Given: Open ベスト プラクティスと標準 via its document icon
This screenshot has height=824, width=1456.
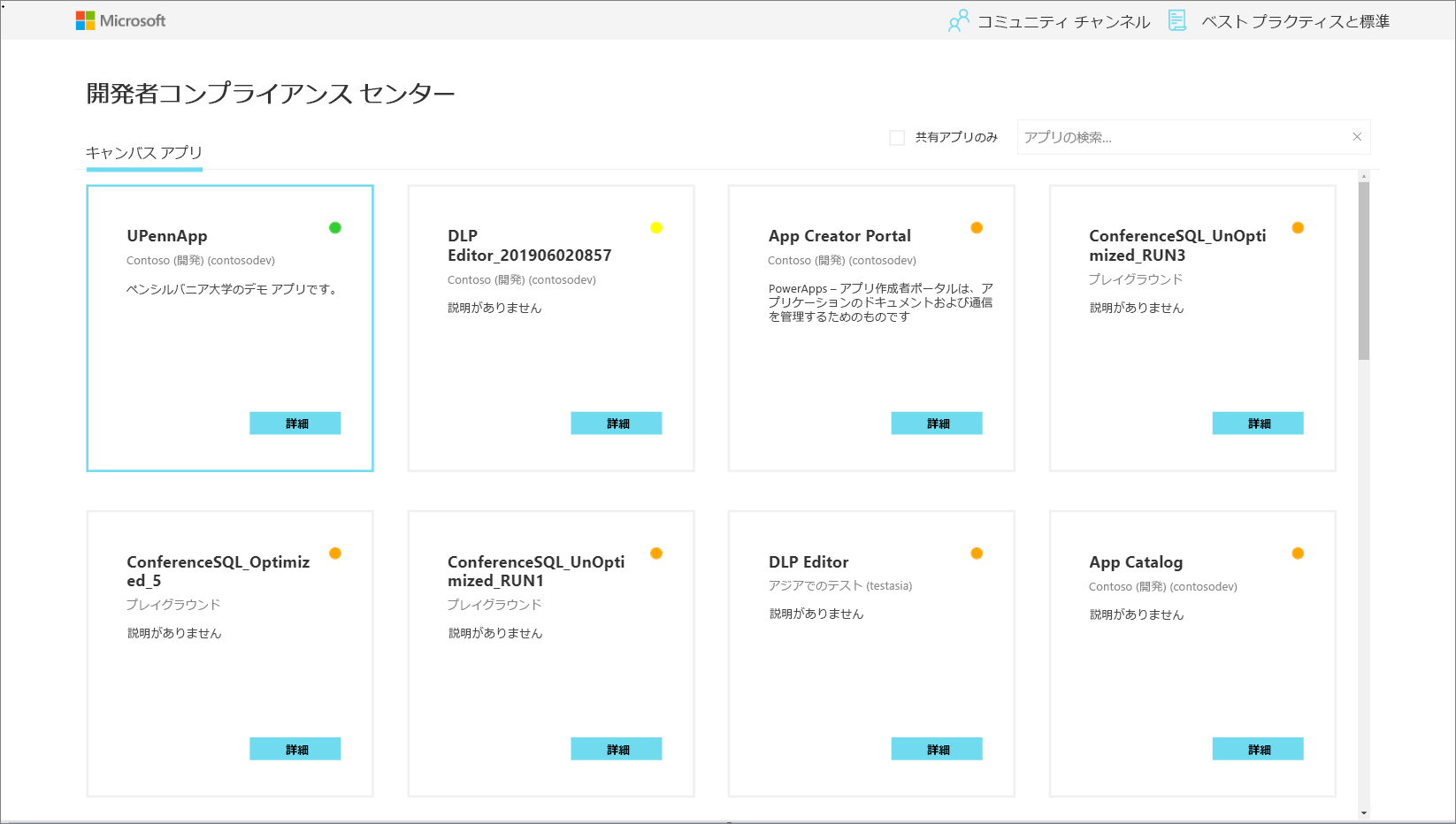Looking at the screenshot, I should (x=1176, y=19).
